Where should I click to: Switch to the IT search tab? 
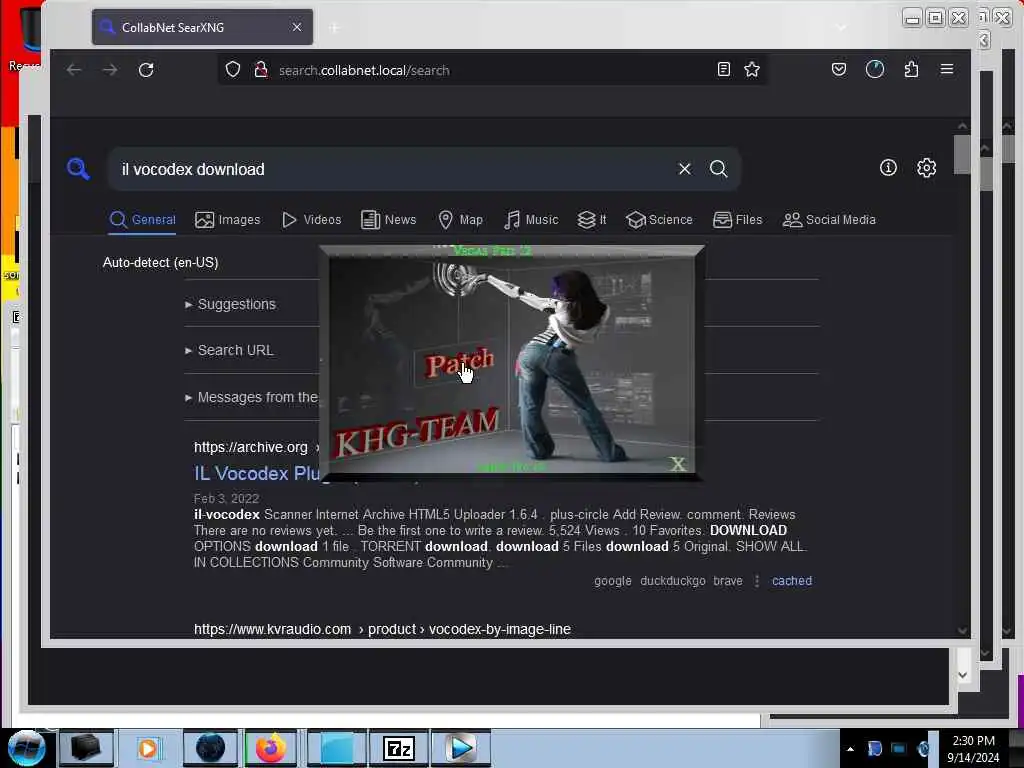(592, 219)
